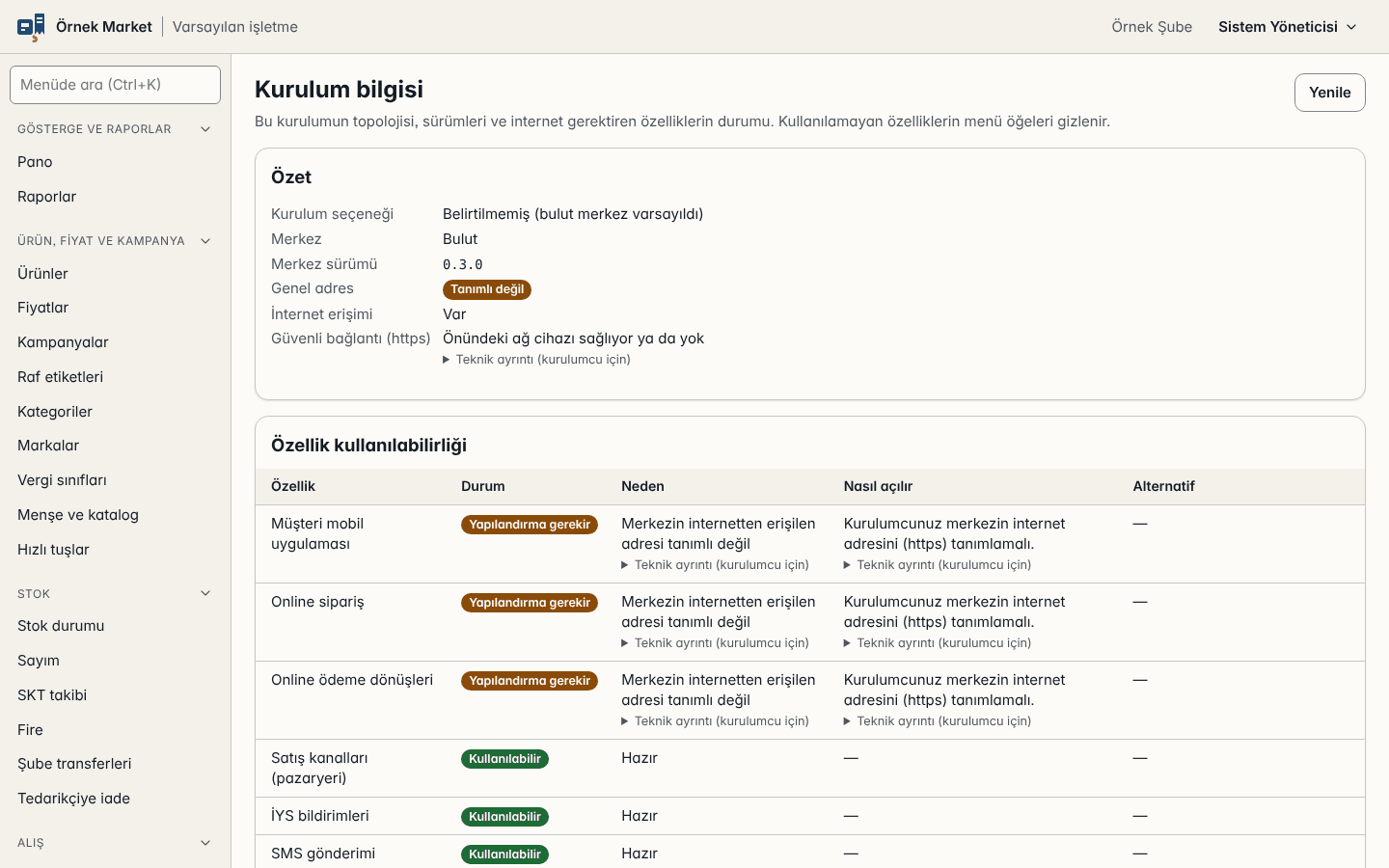Click the Tanımlı değil badge

[x=487, y=289]
